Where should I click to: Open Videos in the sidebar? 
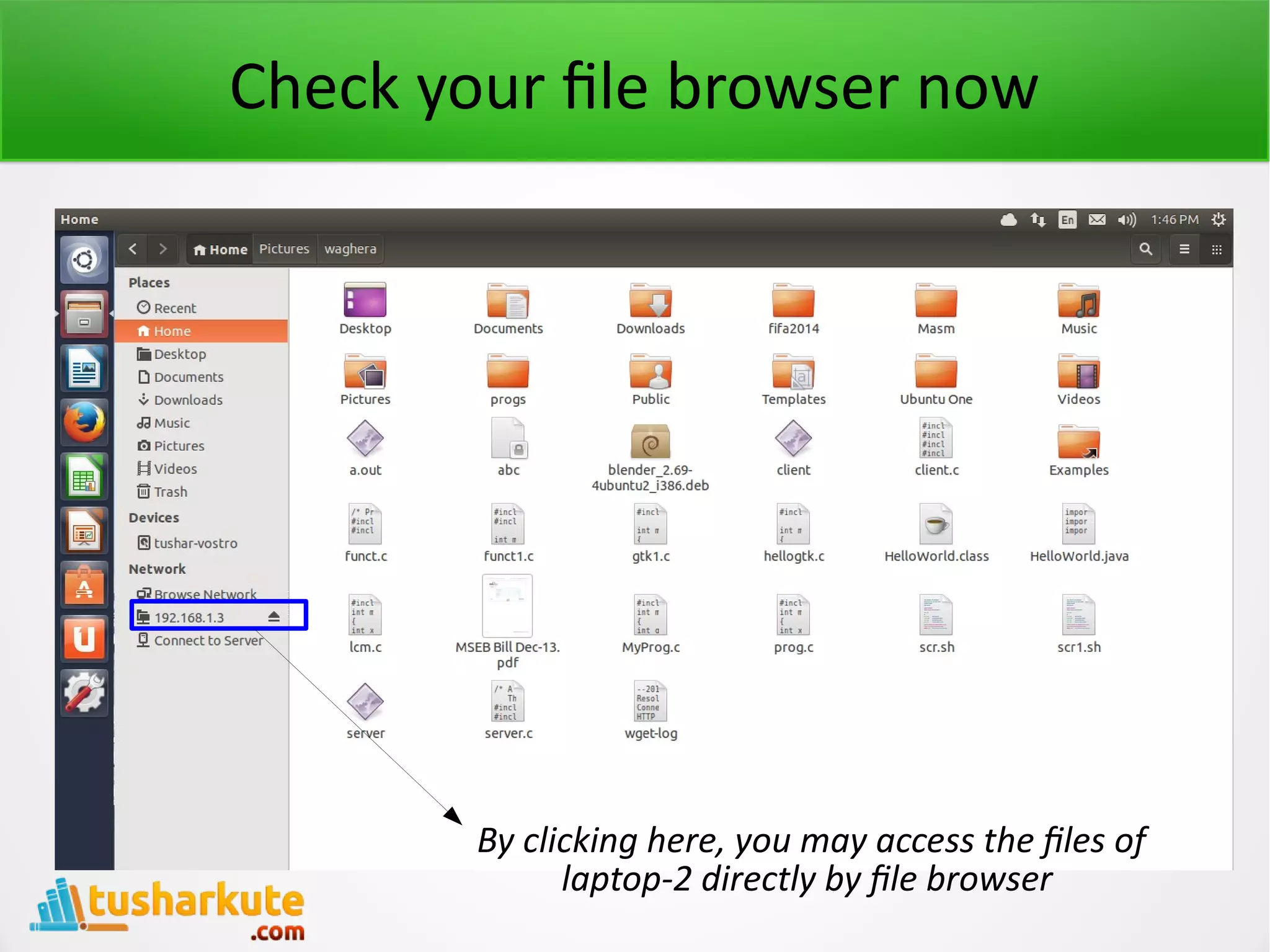tap(202, 469)
